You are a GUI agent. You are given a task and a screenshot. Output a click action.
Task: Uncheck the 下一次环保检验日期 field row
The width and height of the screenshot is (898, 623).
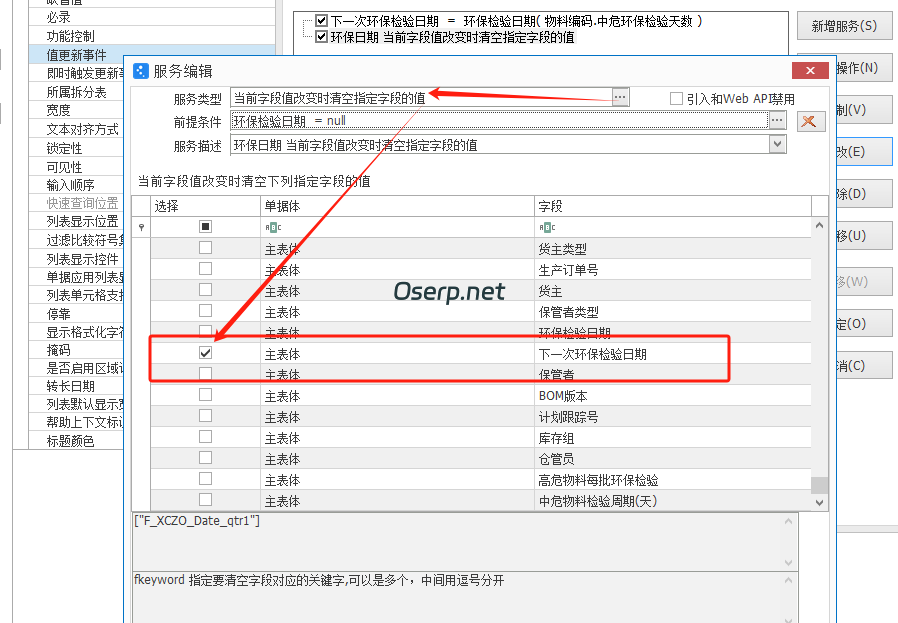pos(206,352)
